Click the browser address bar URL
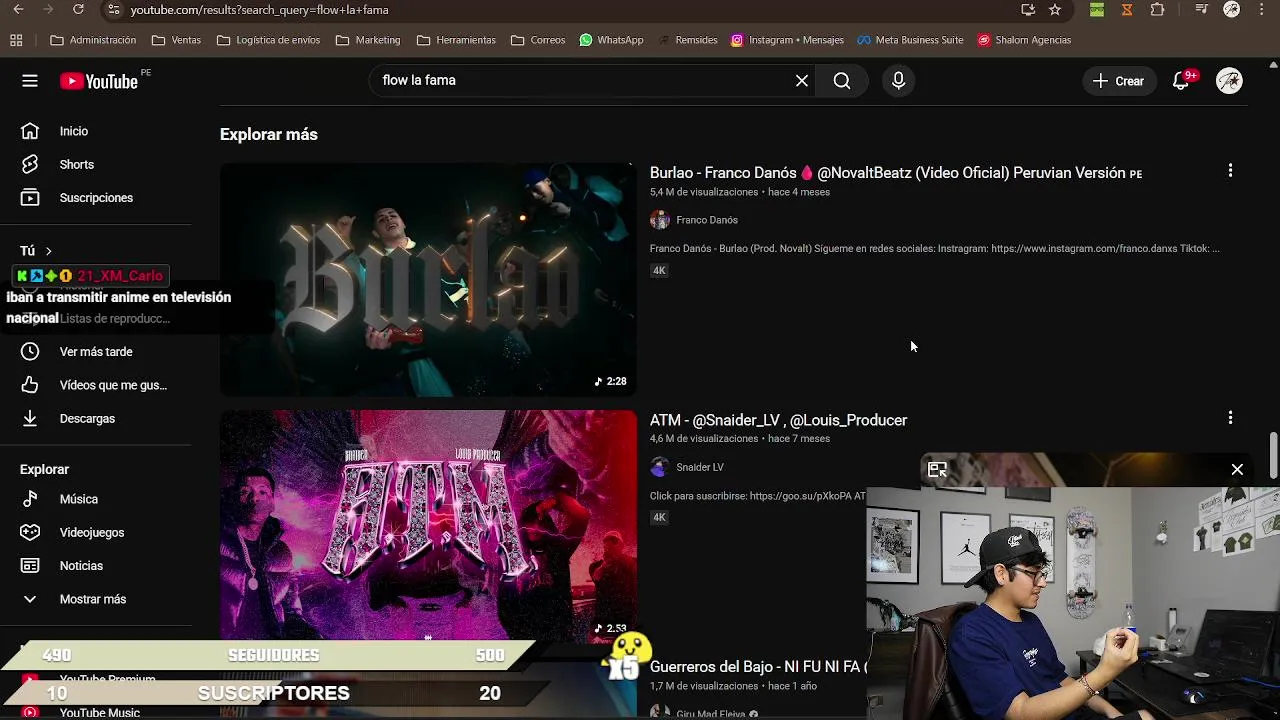1280x720 pixels. click(x=259, y=10)
